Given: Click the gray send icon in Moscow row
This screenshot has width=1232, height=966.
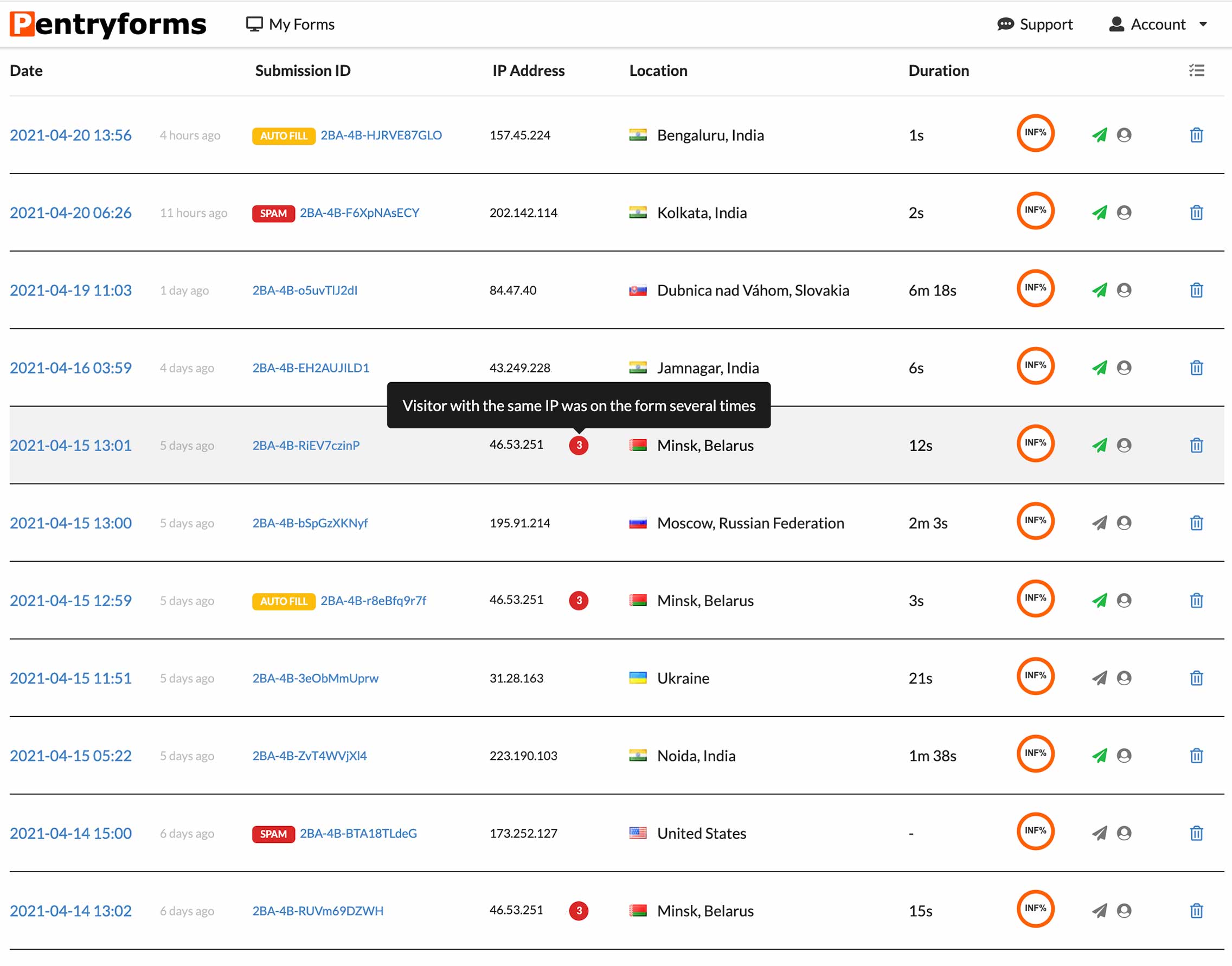Looking at the screenshot, I should coord(1099,523).
